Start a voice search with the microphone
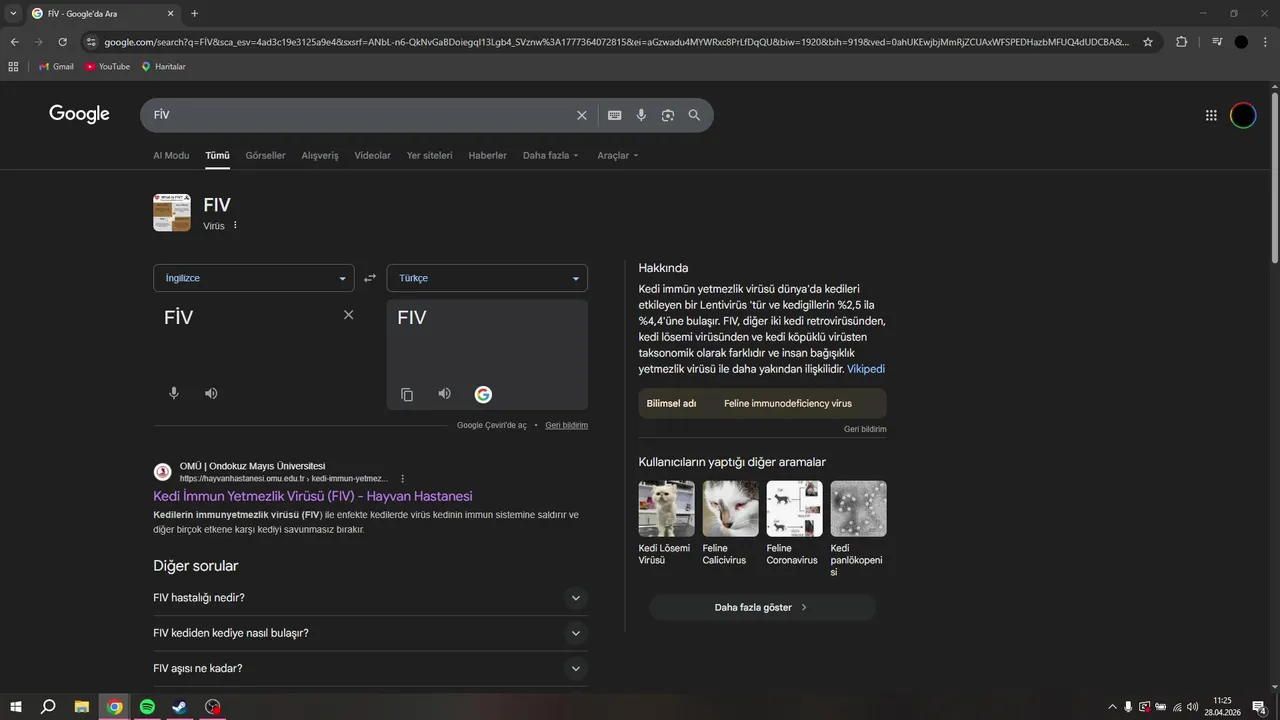Screen dimensions: 1280x720 tap(641, 115)
